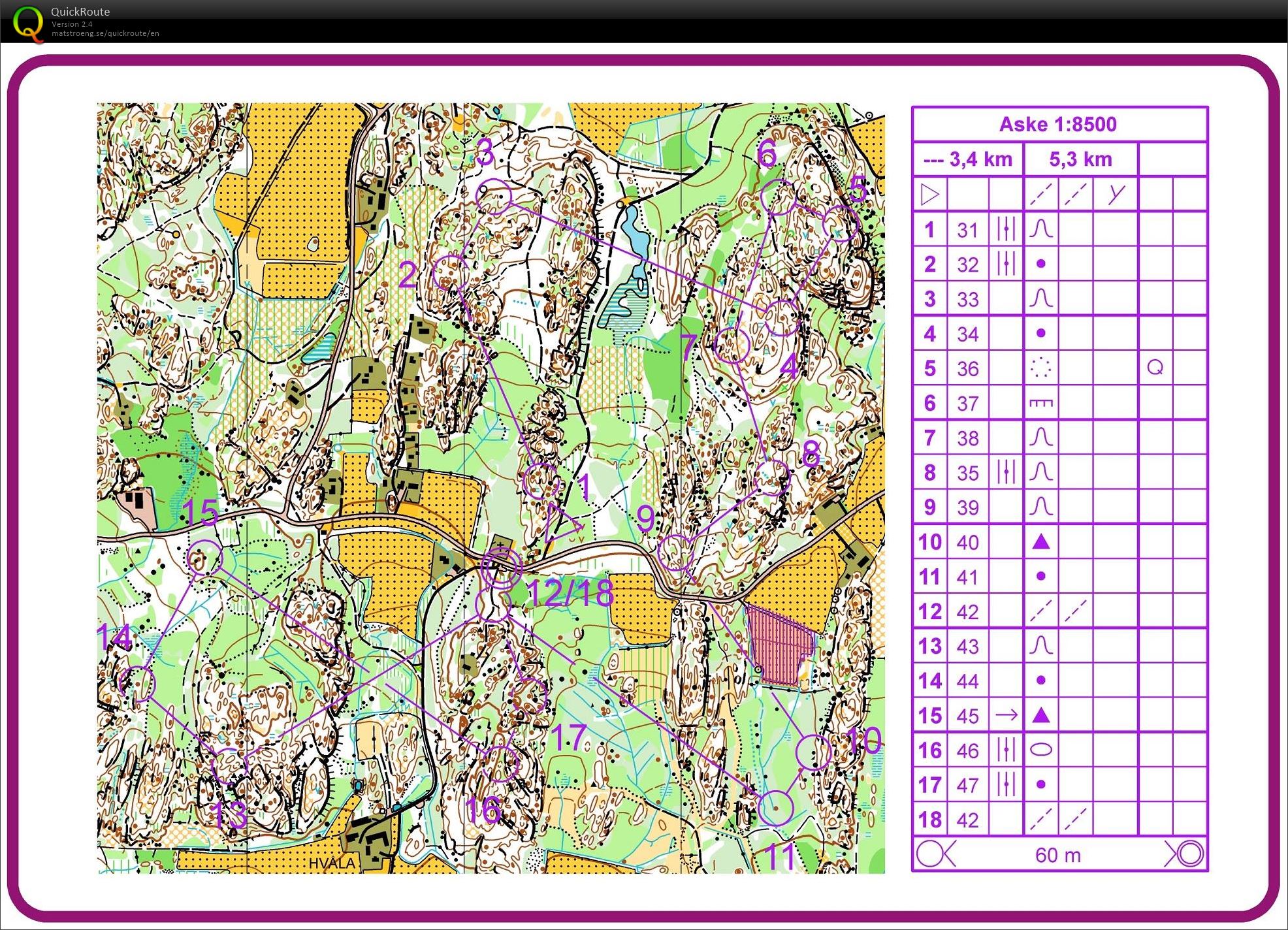This screenshot has height=930, width=1288.
Task: Click the boulder dot symbol in row 4
Action: click(x=1041, y=333)
